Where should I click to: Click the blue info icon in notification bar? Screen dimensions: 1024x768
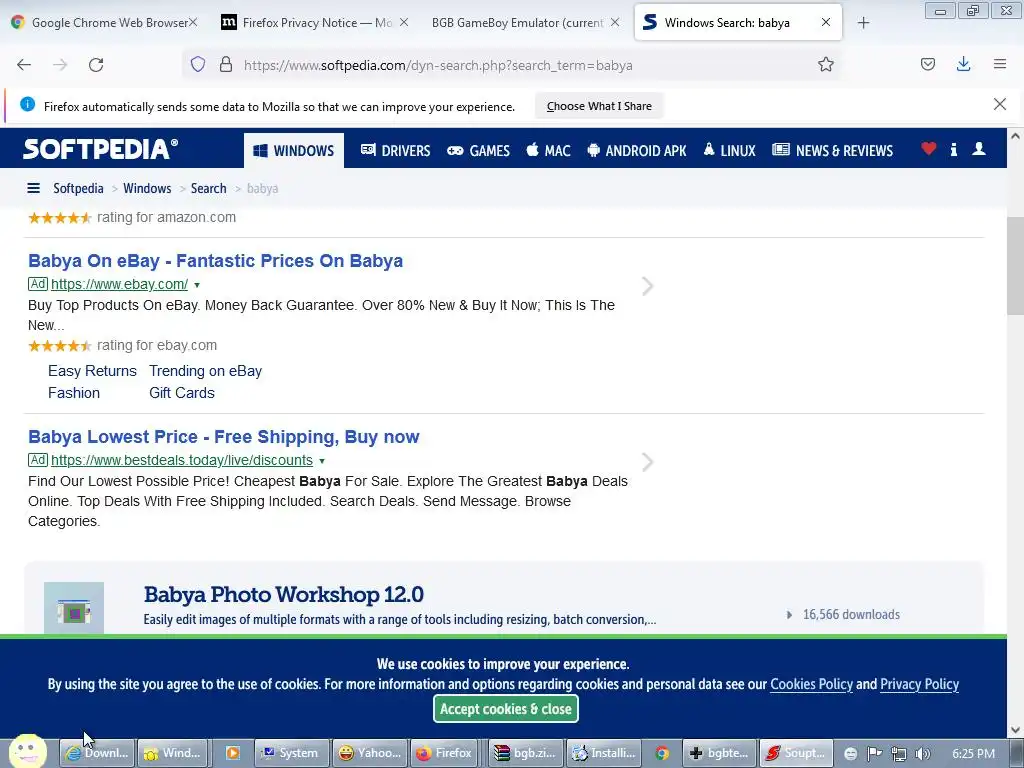(27, 104)
